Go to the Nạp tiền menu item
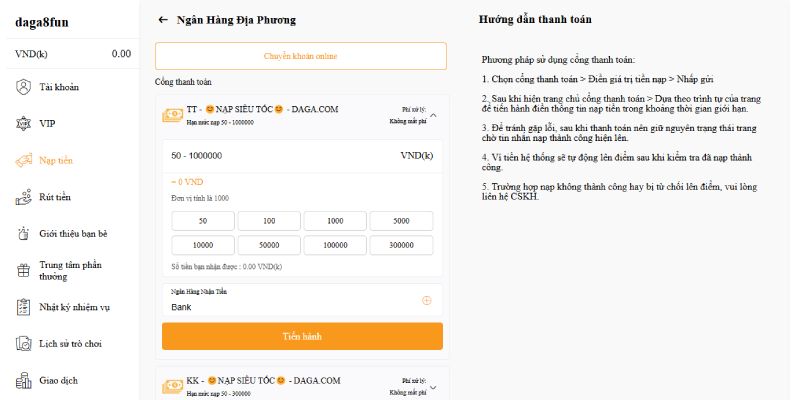Viewport: 800px width, 400px height. pos(56,160)
